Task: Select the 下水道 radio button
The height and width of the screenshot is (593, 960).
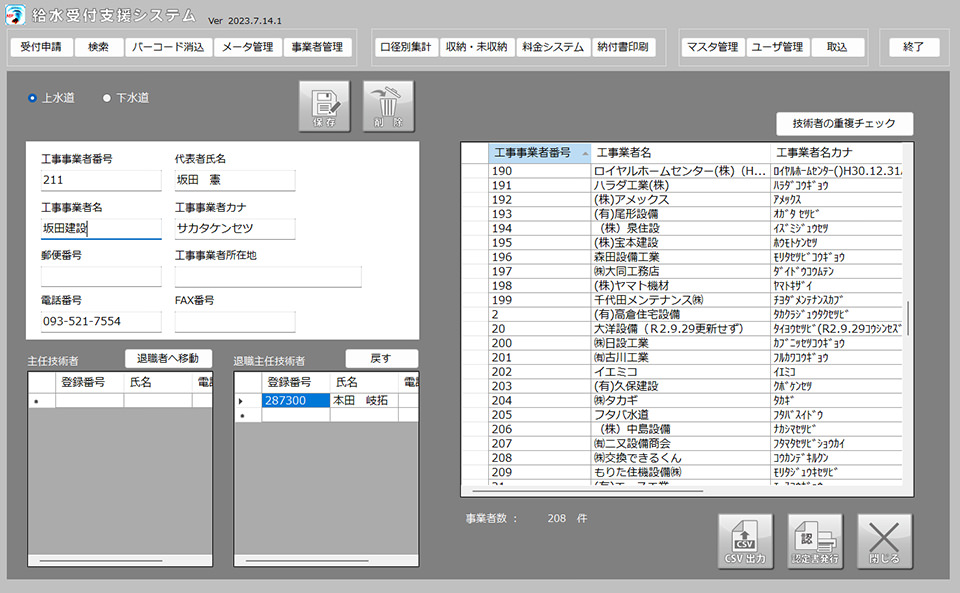Action: pyautogui.click(x=108, y=98)
